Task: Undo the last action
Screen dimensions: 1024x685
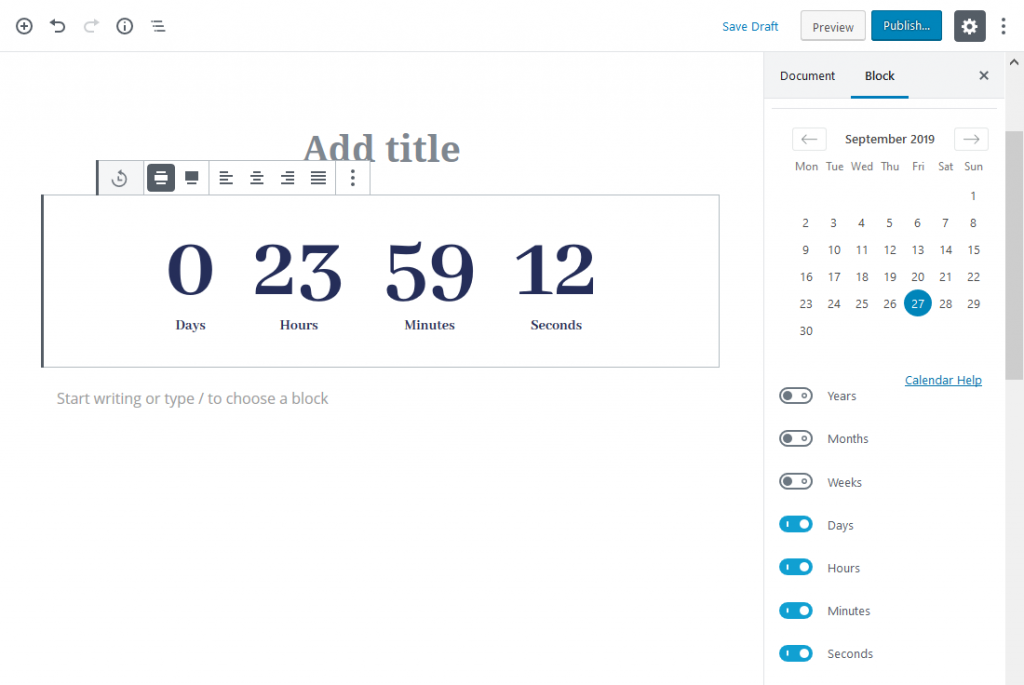Action: (57, 26)
